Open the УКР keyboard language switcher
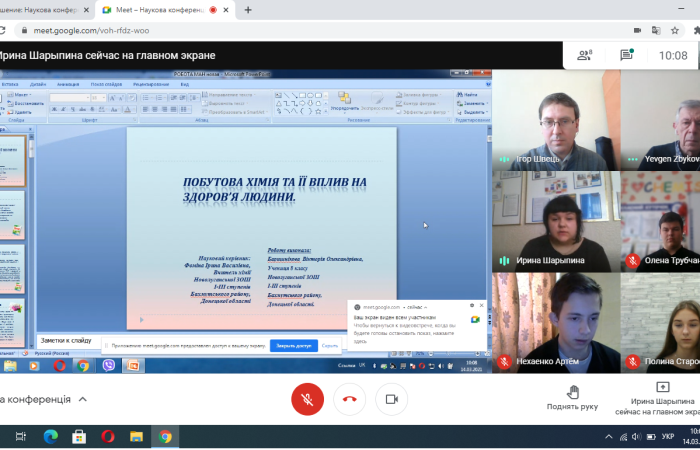Screen dimensions: 700x450 pyautogui.click(x=669, y=437)
